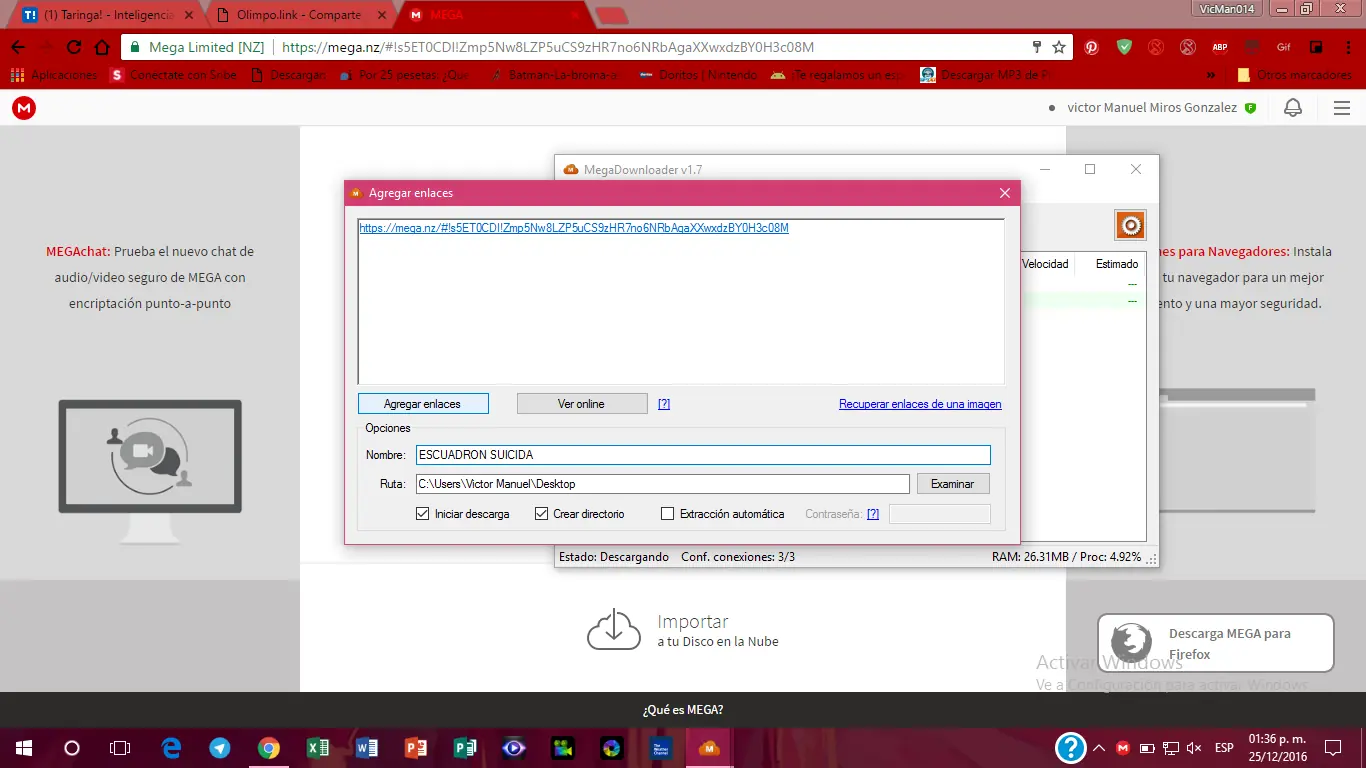Open Excel from the taskbar

(x=318, y=747)
